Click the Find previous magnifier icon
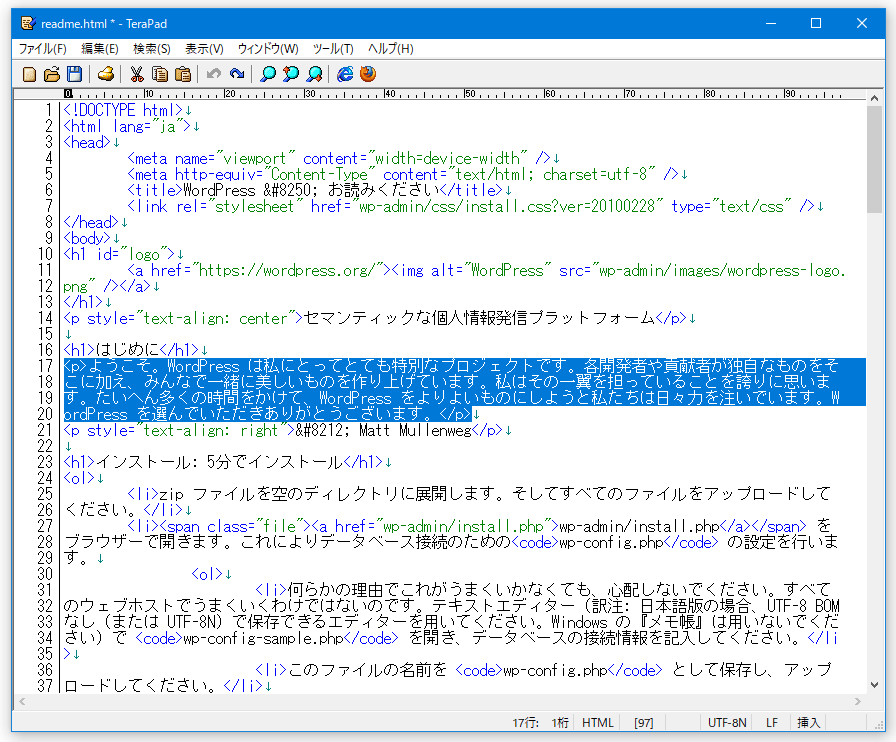The width and height of the screenshot is (896, 742). coord(291,74)
